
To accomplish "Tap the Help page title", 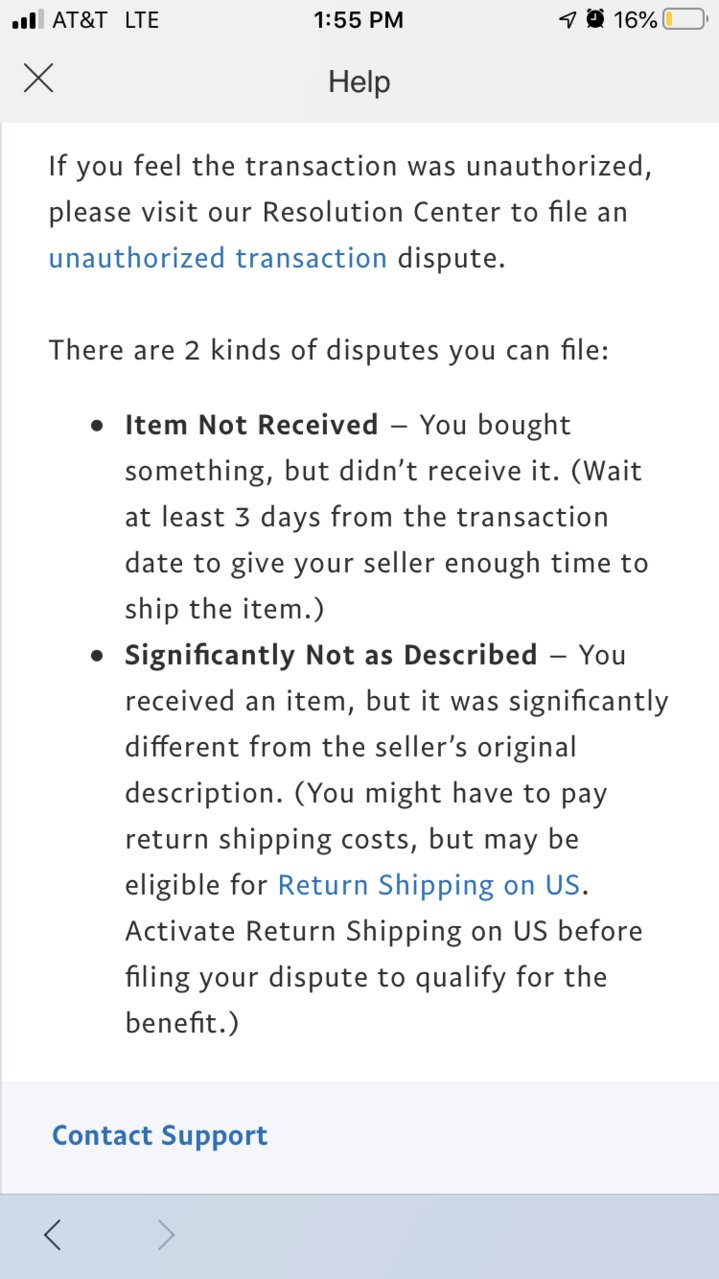I will coord(359,82).
